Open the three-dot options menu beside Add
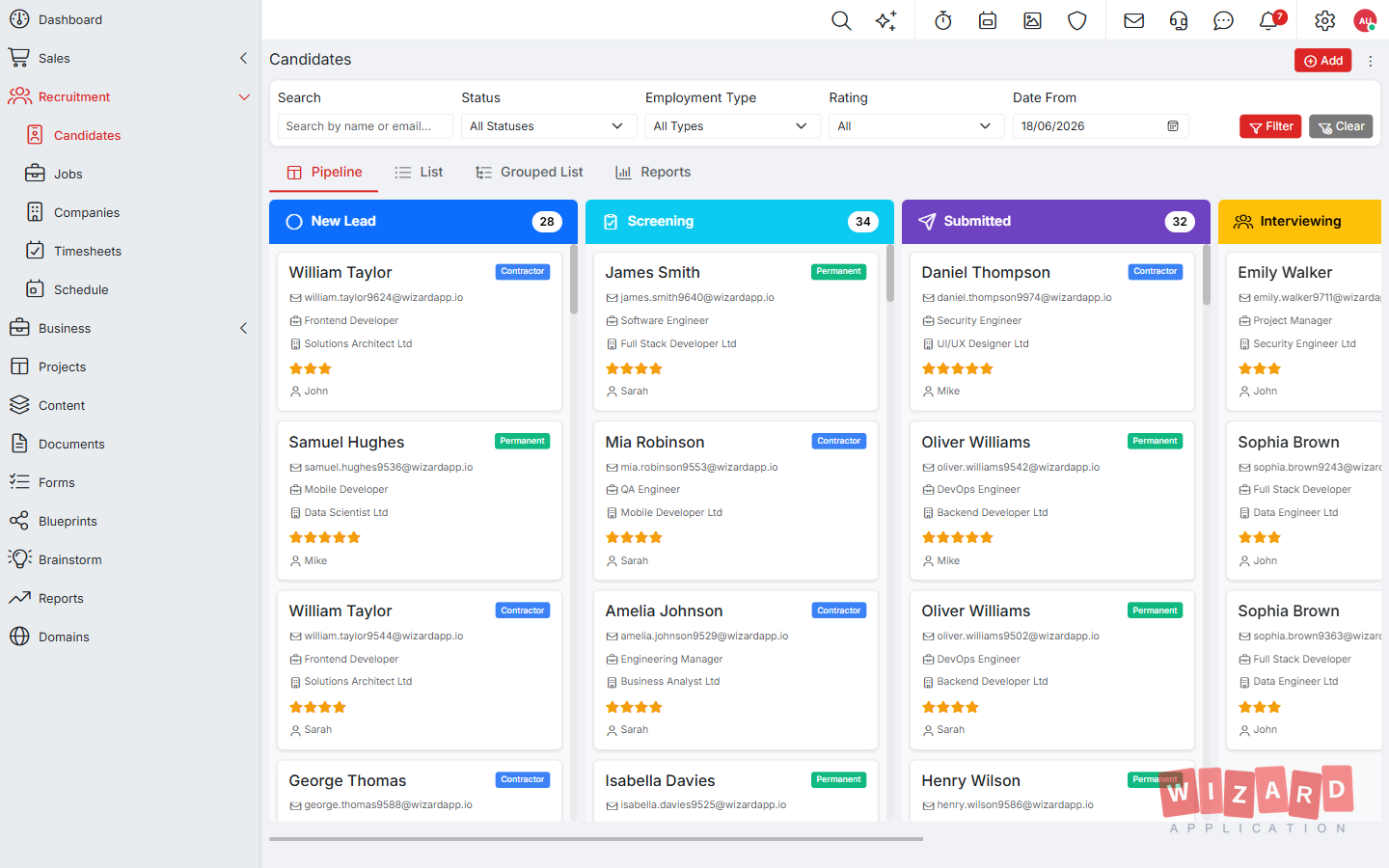The image size is (1389, 868). 1370,61
